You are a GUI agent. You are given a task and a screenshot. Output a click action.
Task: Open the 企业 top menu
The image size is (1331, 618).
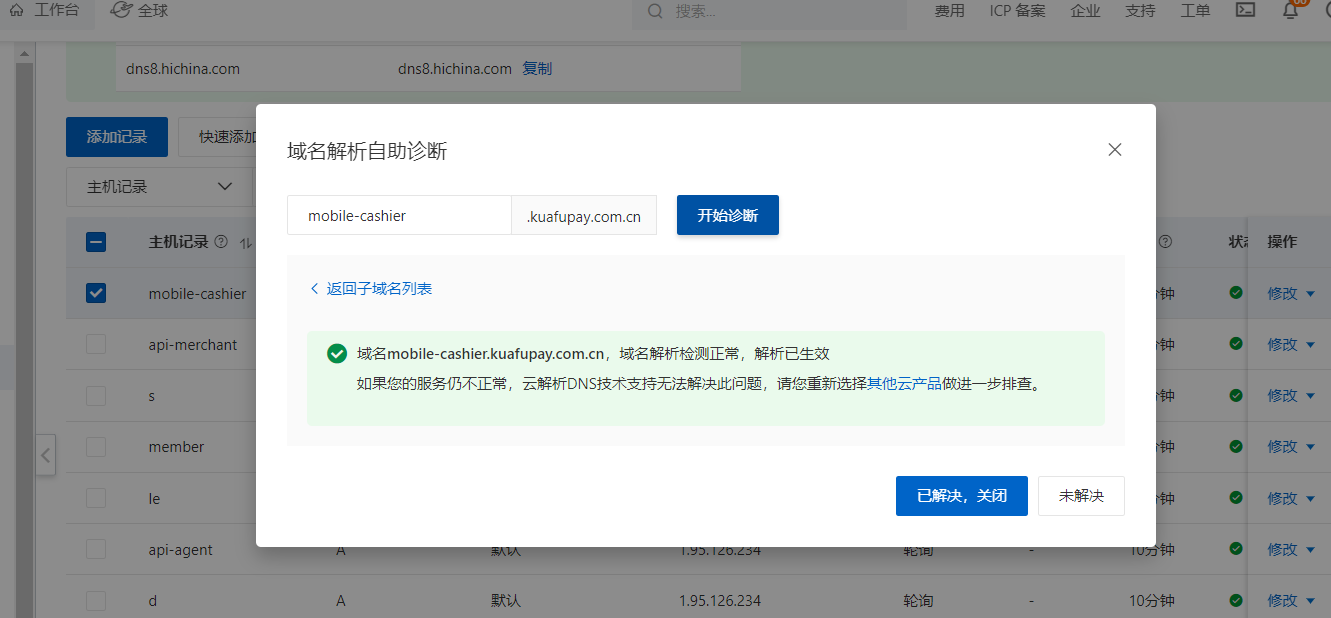click(x=1085, y=11)
